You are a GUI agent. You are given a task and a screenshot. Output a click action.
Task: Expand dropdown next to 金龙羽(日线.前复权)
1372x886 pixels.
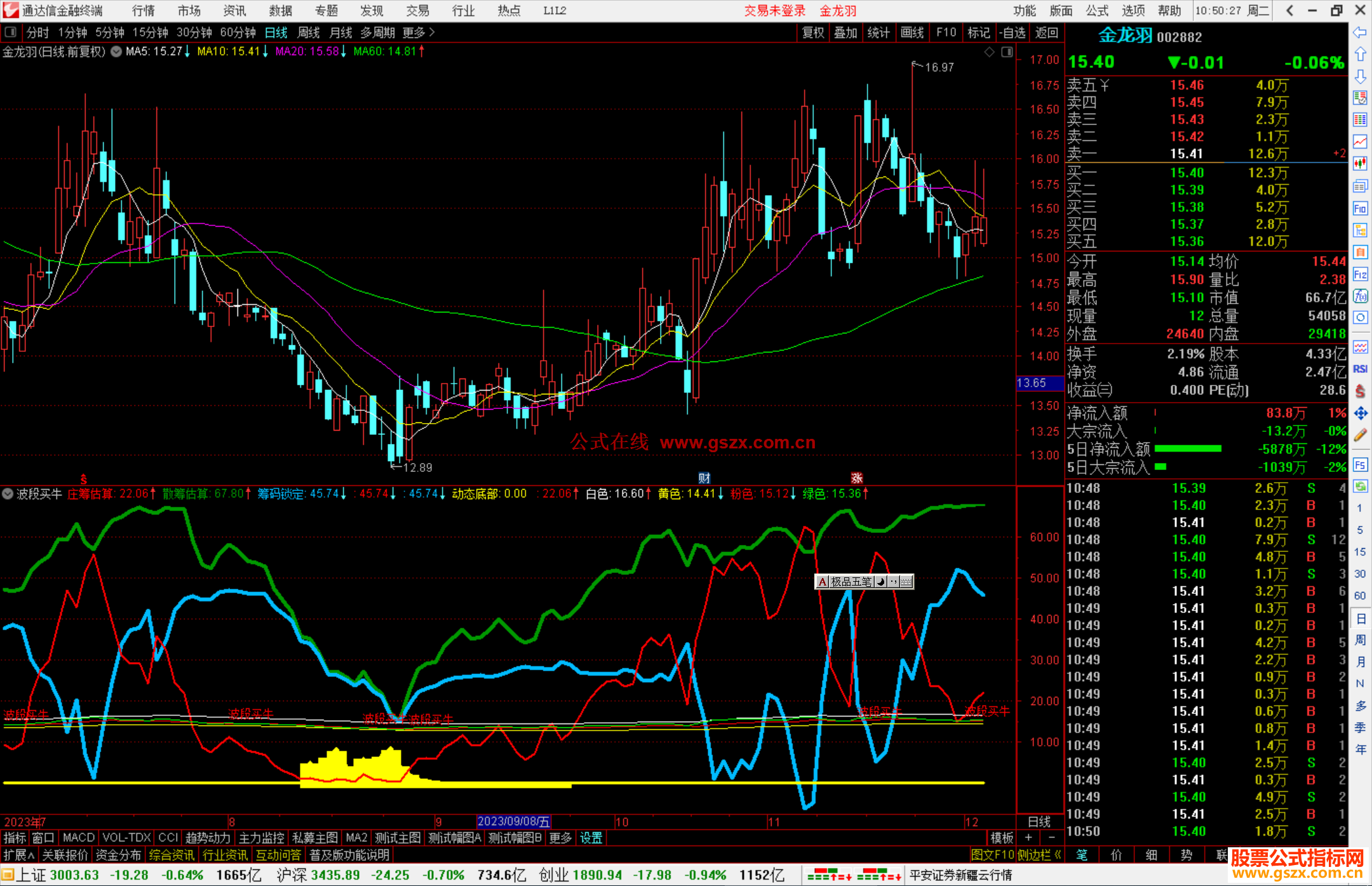pyautogui.click(x=116, y=52)
